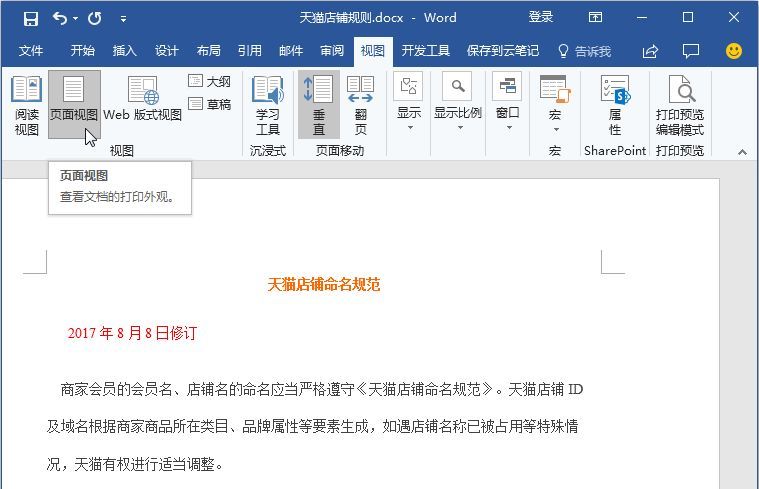The image size is (759, 489).
Task: Save the document using the floppy disk icon
Action: [30, 18]
